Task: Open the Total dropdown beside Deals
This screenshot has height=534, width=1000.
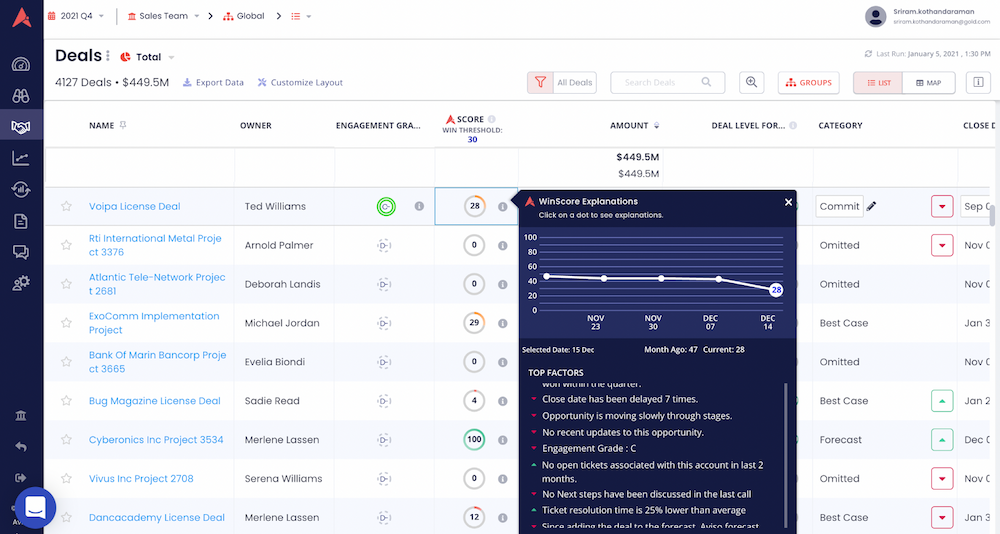Action: (148, 57)
